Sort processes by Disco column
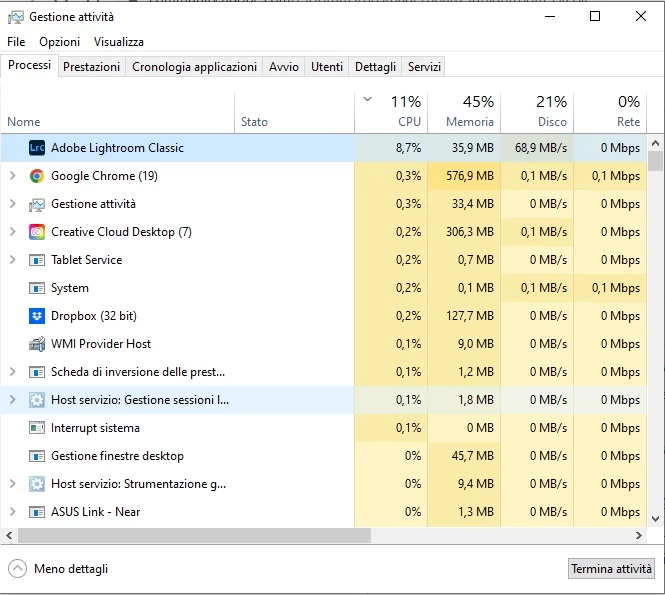 pyautogui.click(x=537, y=113)
